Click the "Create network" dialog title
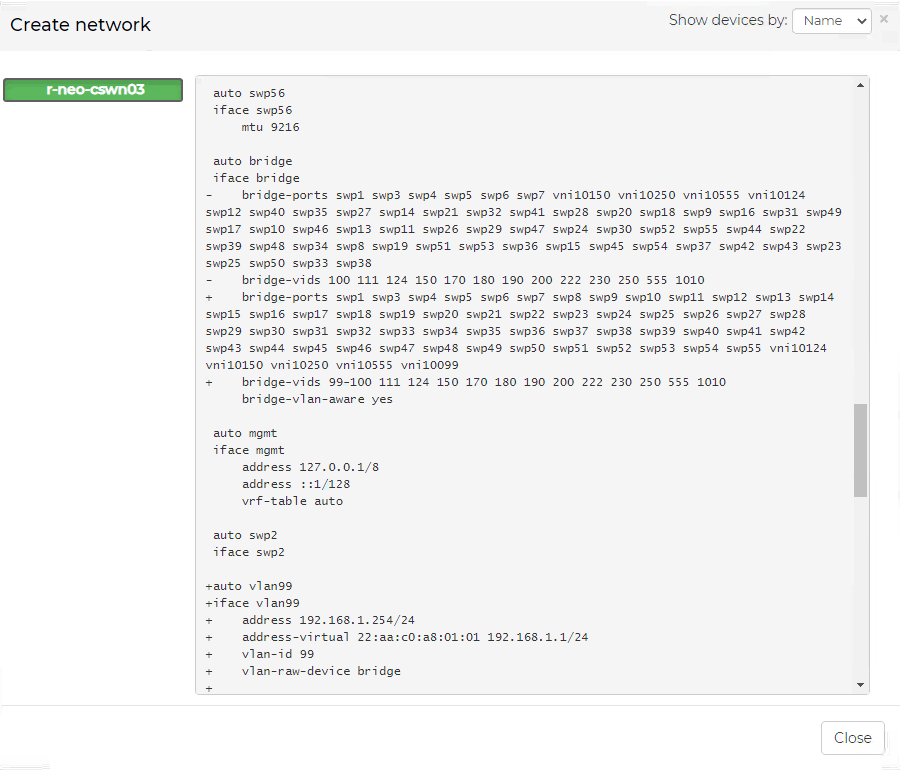Screen dimensions: 900x770 click(81, 25)
